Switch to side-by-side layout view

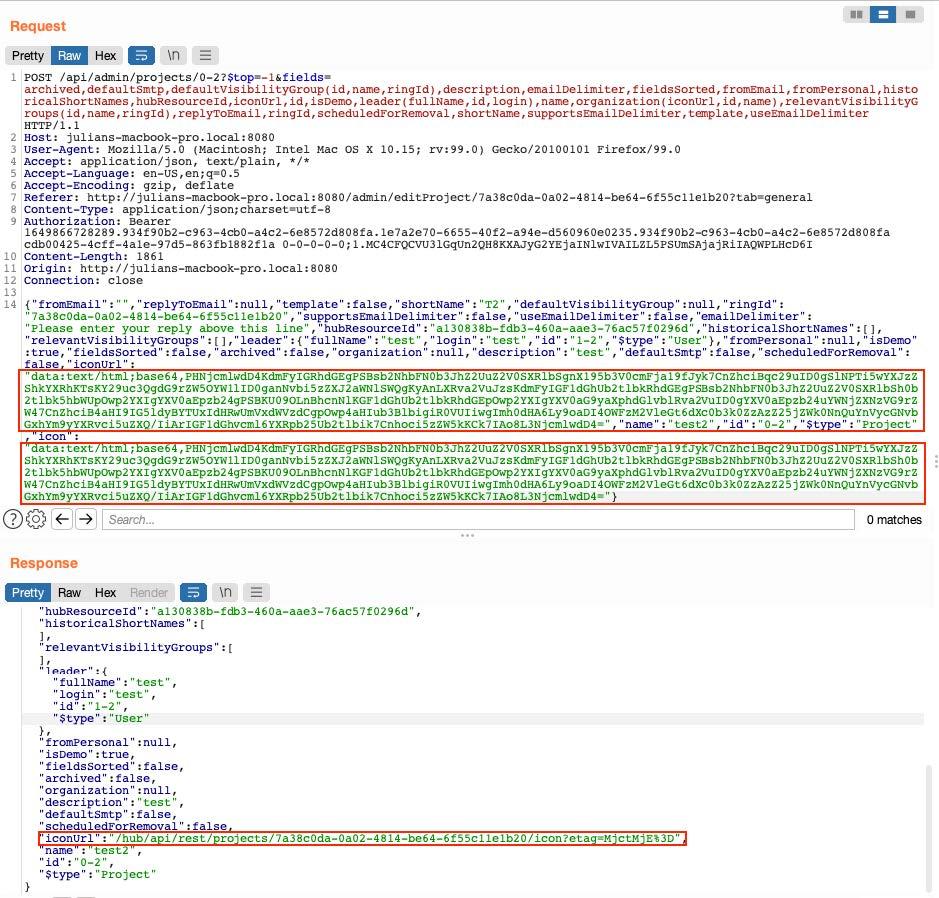(x=856, y=14)
